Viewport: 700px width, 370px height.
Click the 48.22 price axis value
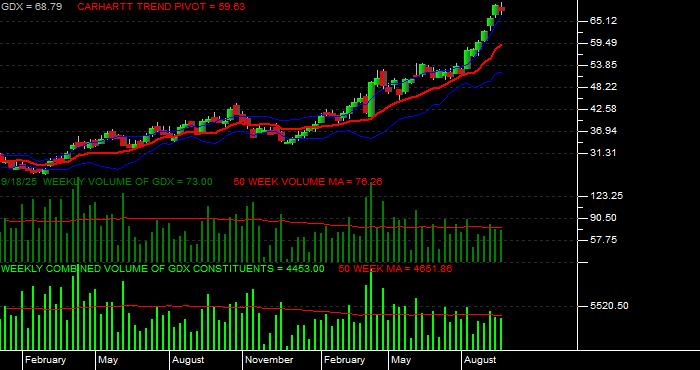point(603,87)
